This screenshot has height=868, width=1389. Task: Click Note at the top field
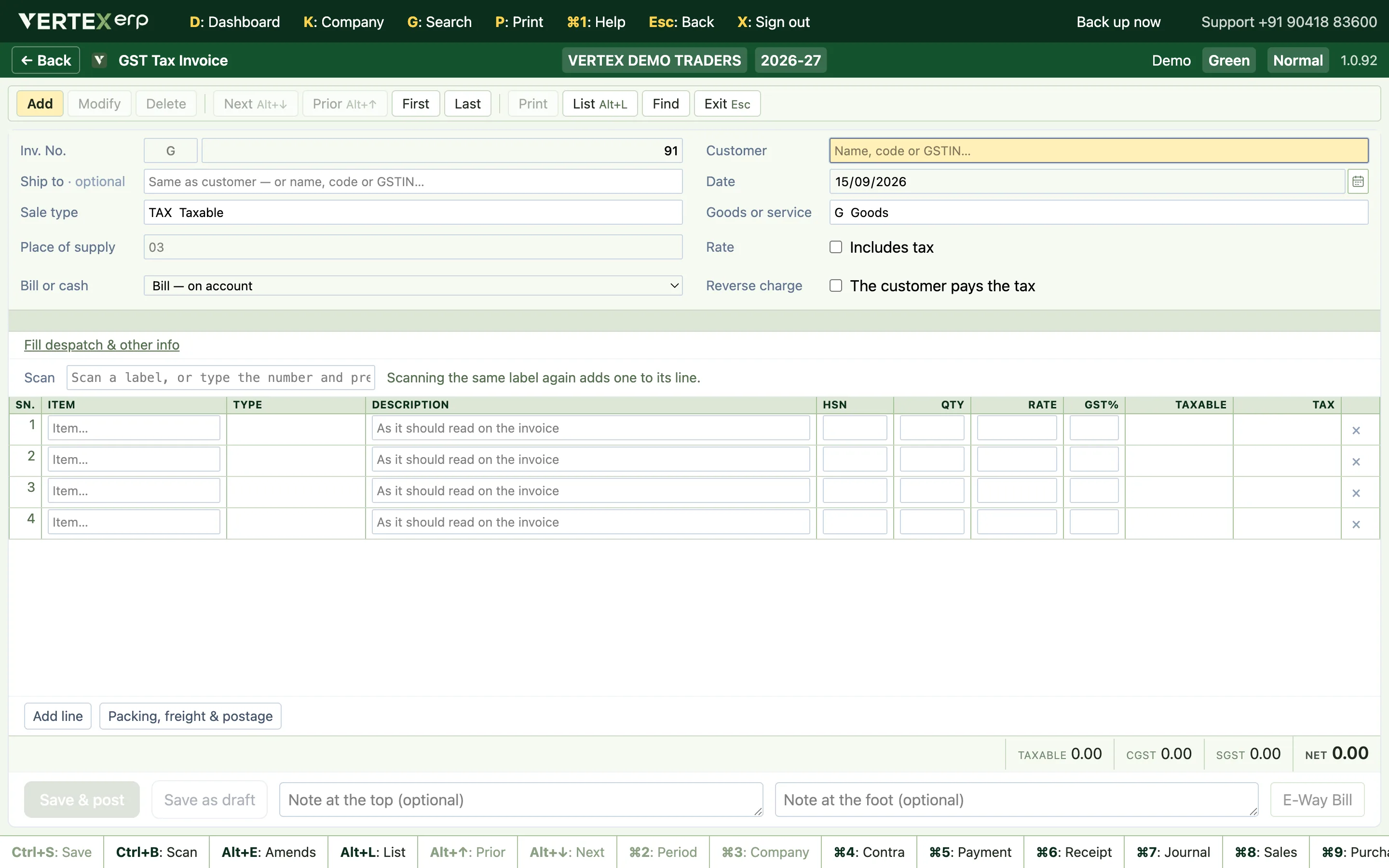tap(520, 800)
